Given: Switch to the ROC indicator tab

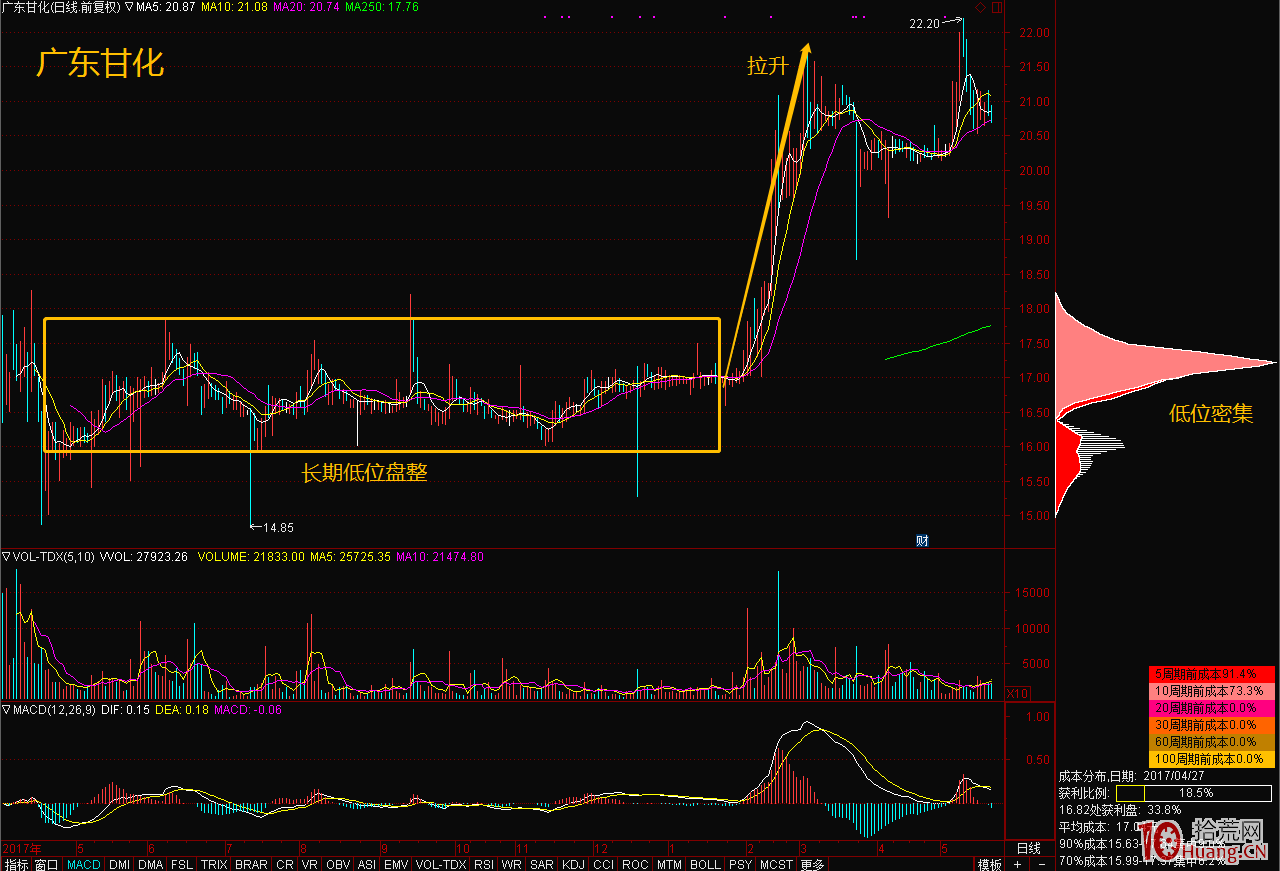Looking at the screenshot, I should tap(636, 864).
